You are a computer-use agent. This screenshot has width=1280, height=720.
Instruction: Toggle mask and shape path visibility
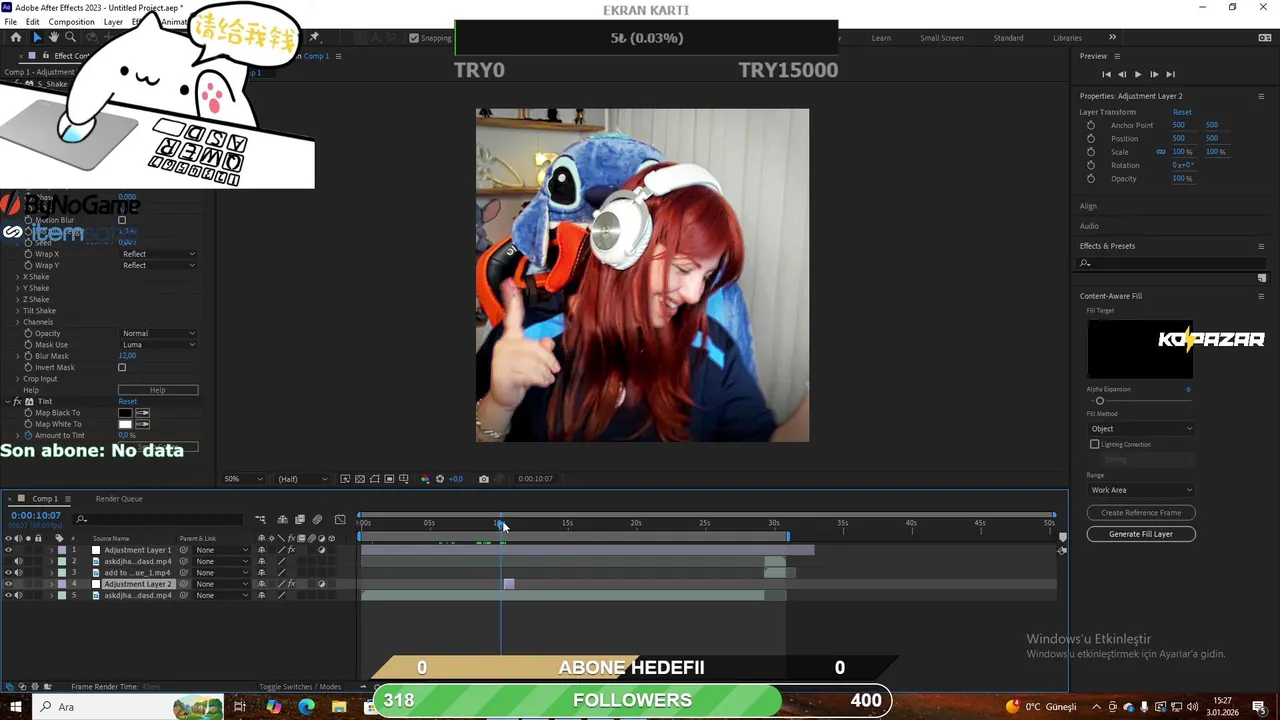pos(375,479)
